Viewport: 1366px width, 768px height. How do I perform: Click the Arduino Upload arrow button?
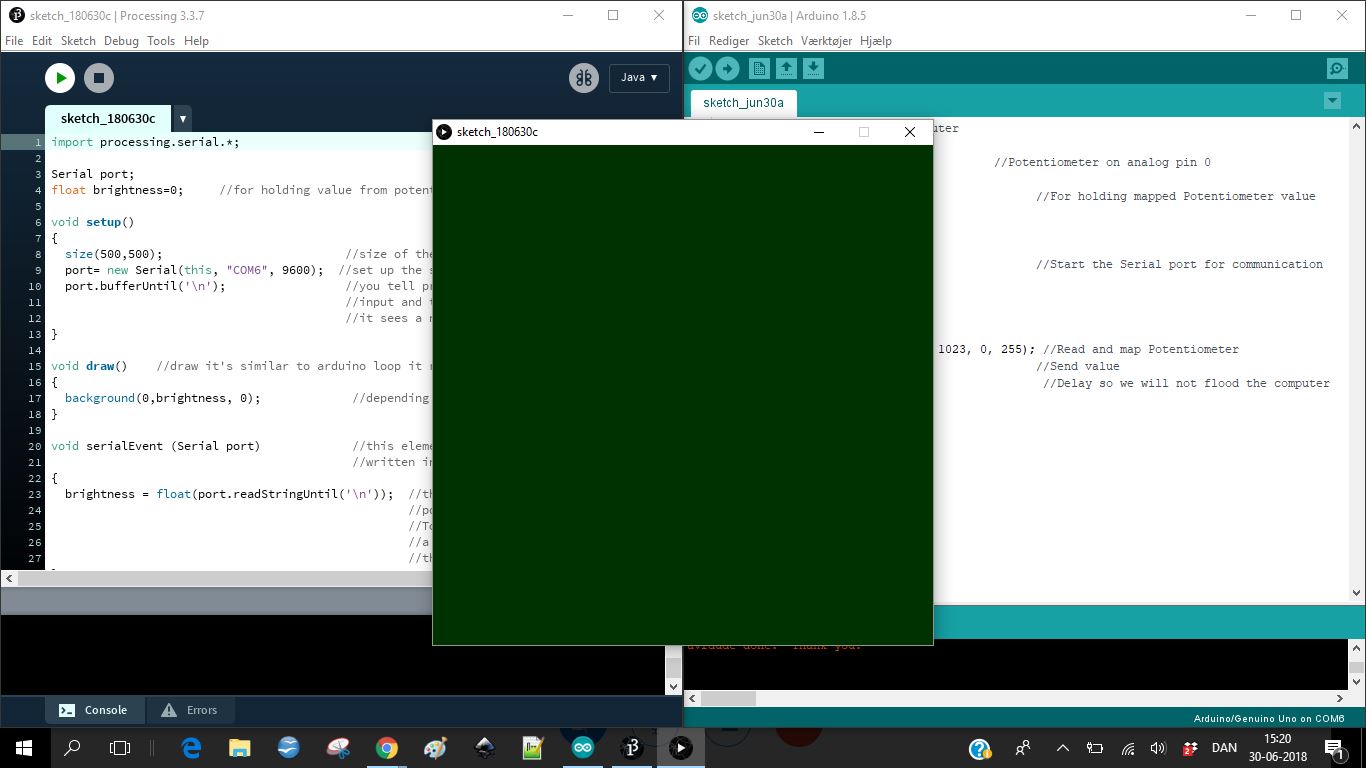click(x=727, y=68)
